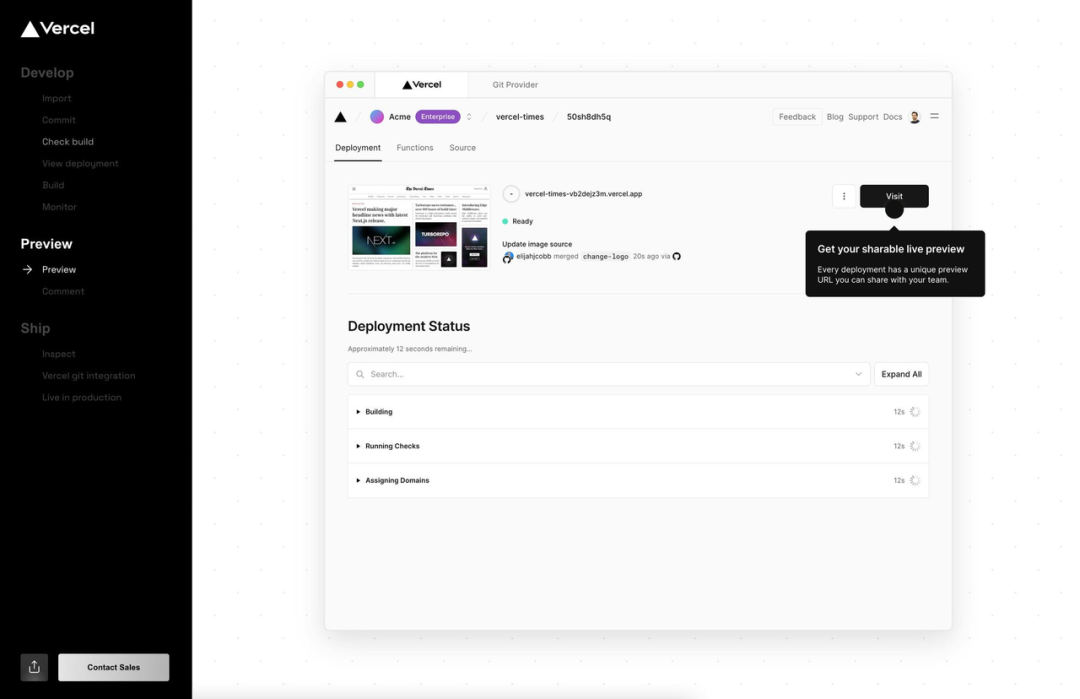This screenshot has width=1080, height=699.
Task: Go to the Check build step
Action: coord(68,142)
